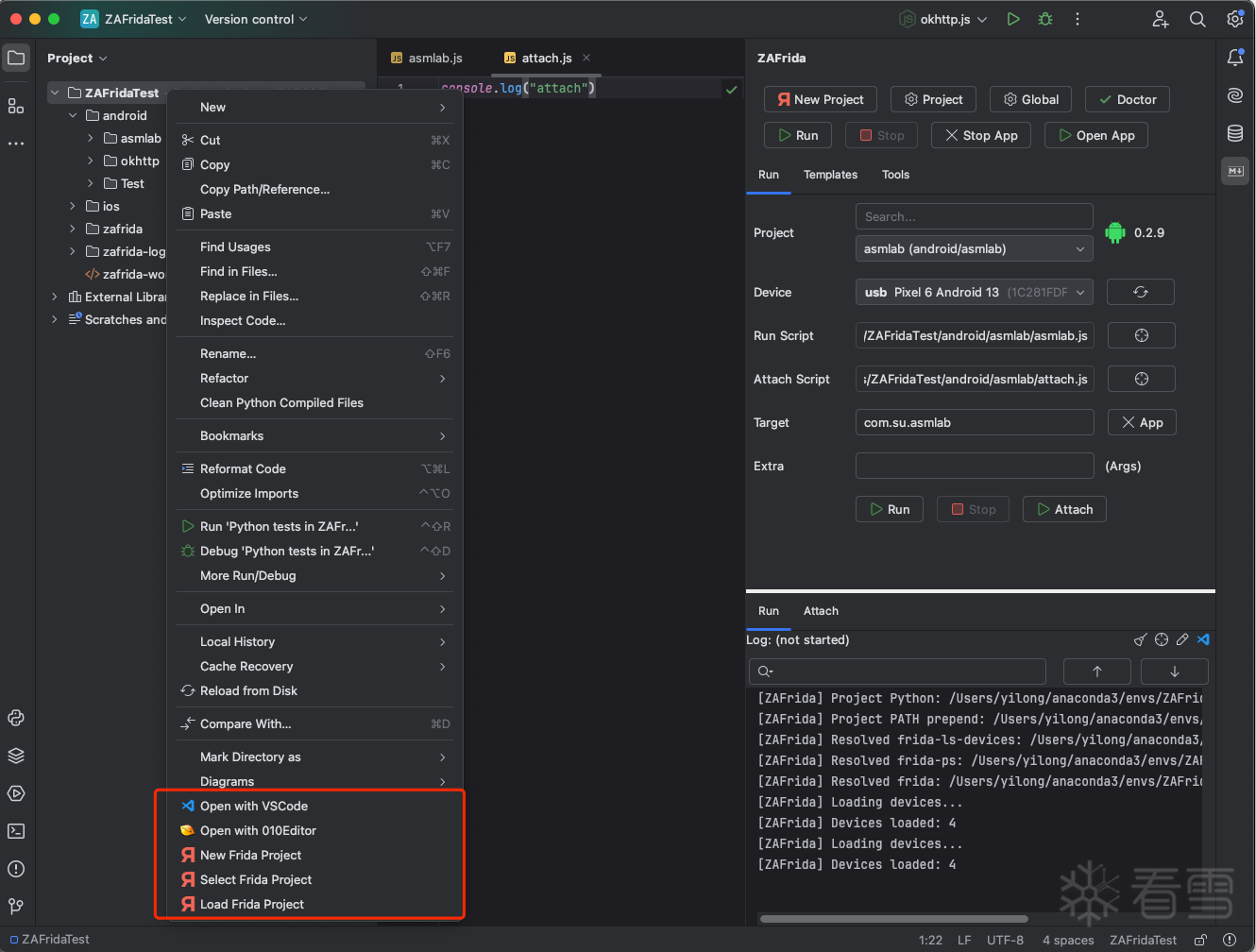Open IDE settings gear
Screen dimensions: 1256x952
tap(1235, 19)
